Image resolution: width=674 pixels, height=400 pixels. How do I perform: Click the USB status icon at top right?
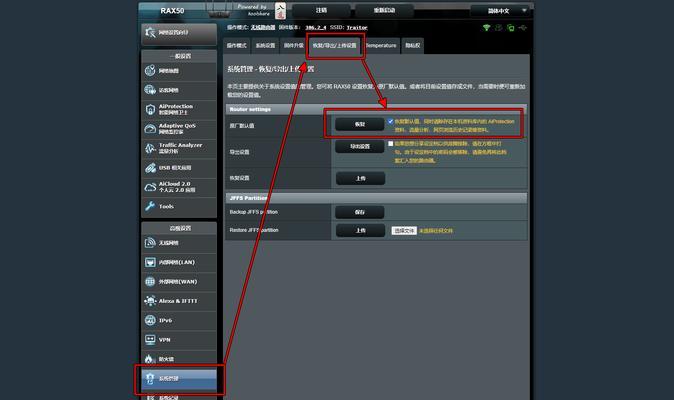[523, 27]
